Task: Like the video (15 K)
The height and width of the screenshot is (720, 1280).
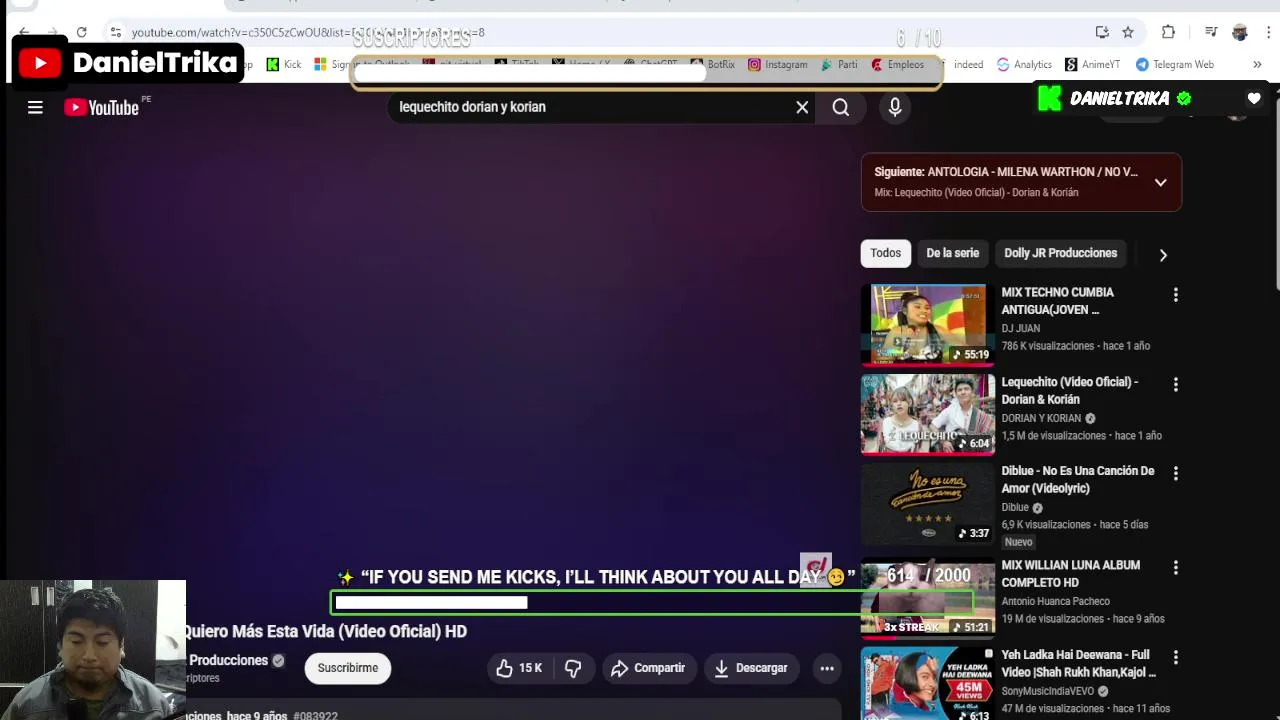Action: pyautogui.click(x=520, y=668)
